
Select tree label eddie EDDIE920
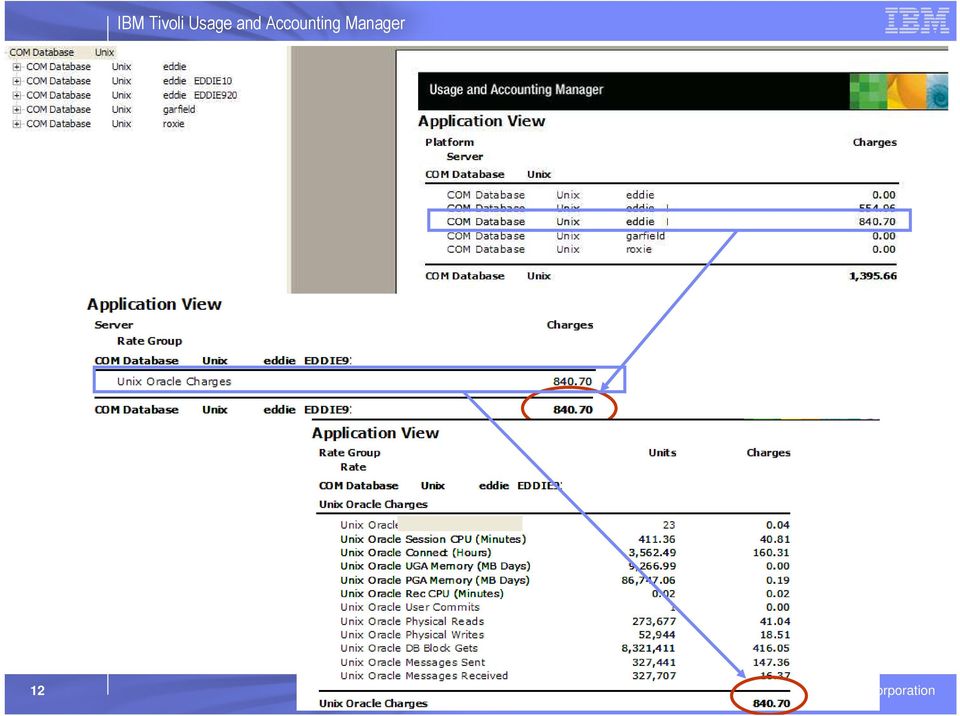(x=200, y=95)
